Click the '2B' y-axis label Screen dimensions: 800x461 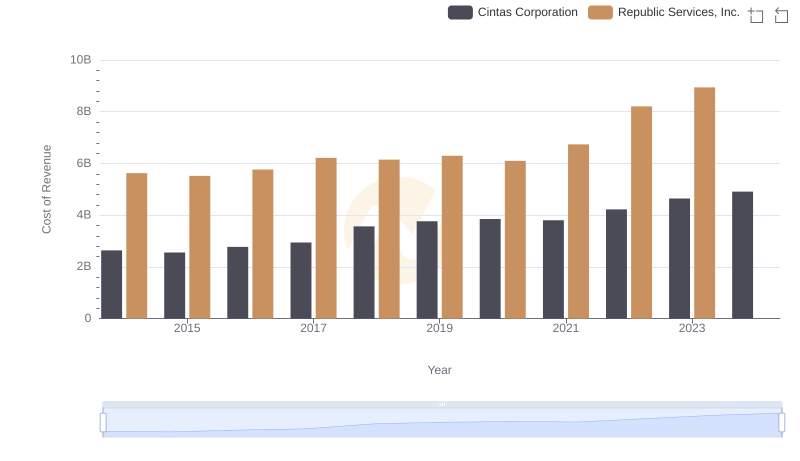(84, 266)
